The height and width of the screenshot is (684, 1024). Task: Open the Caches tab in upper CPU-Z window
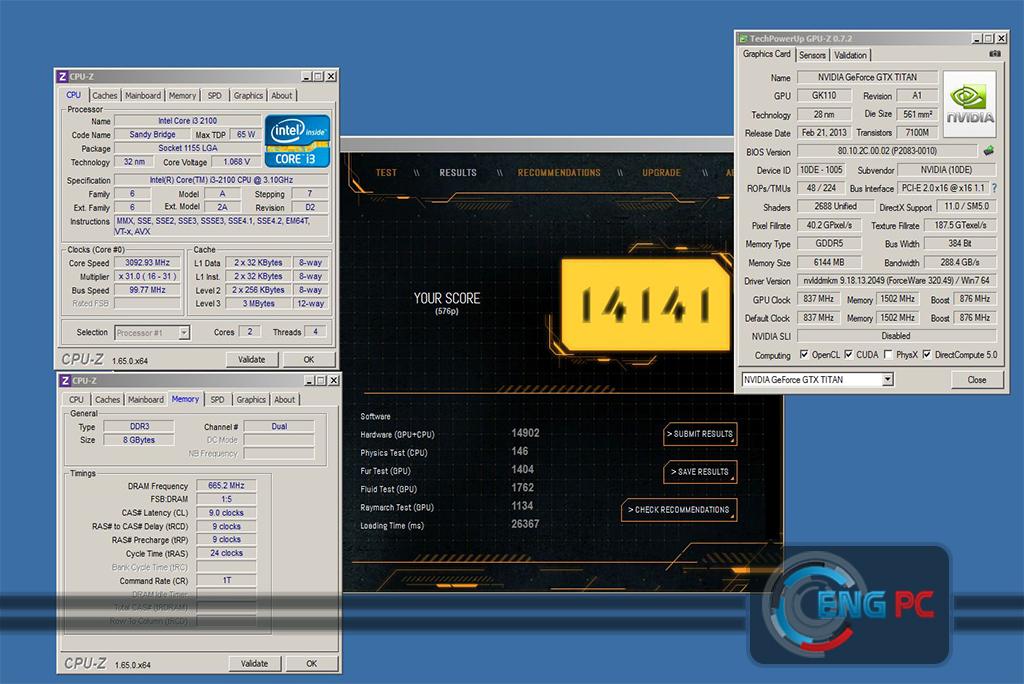click(x=104, y=95)
